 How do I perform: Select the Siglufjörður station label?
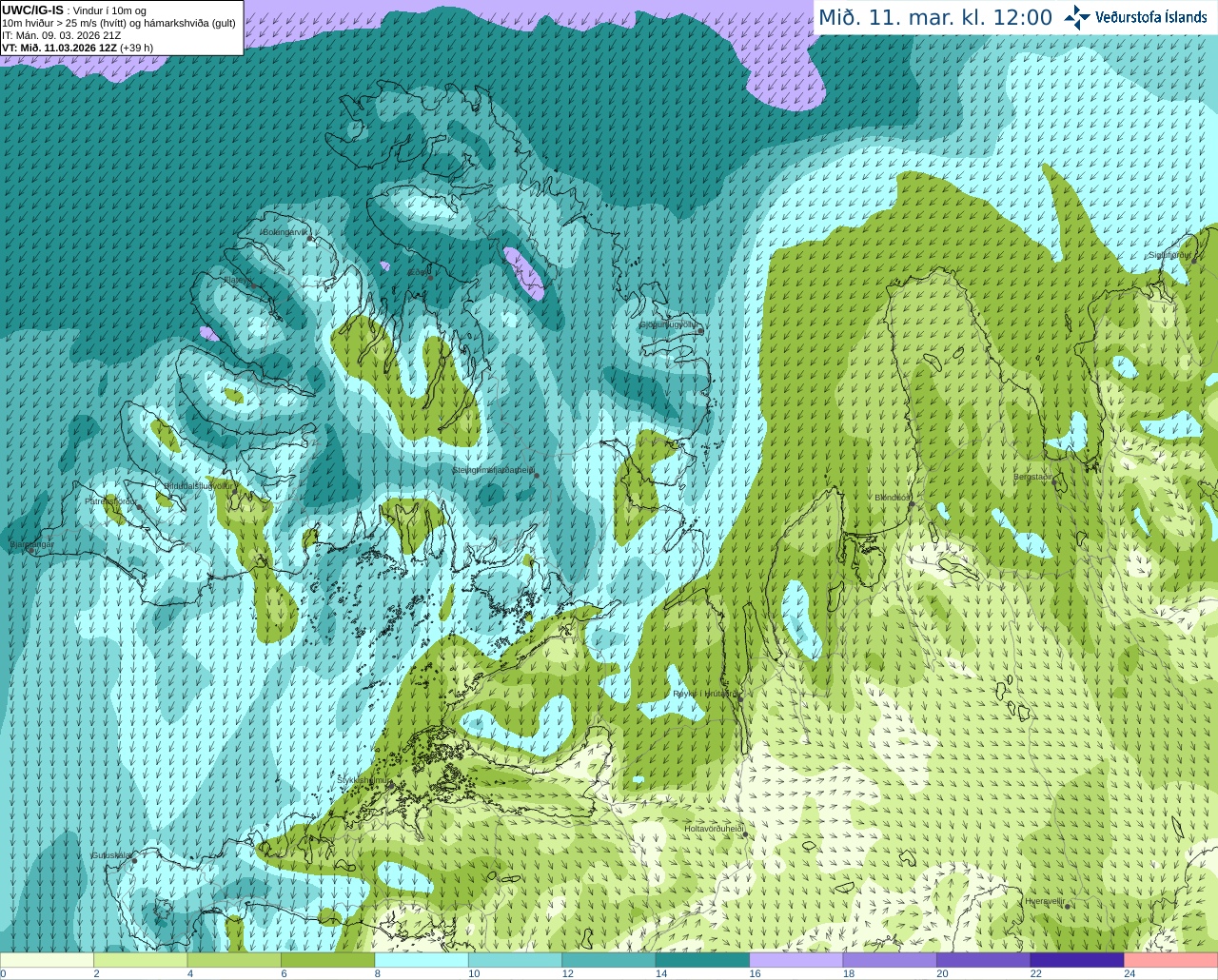click(1170, 255)
